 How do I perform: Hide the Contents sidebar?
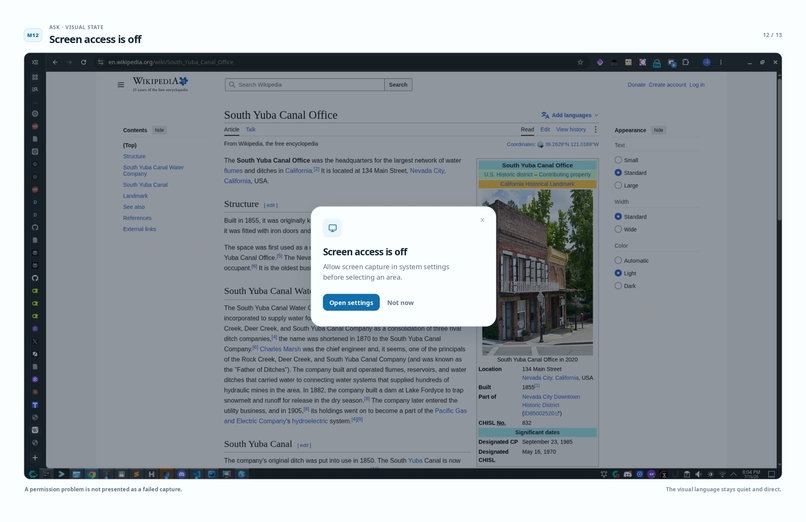(x=159, y=130)
